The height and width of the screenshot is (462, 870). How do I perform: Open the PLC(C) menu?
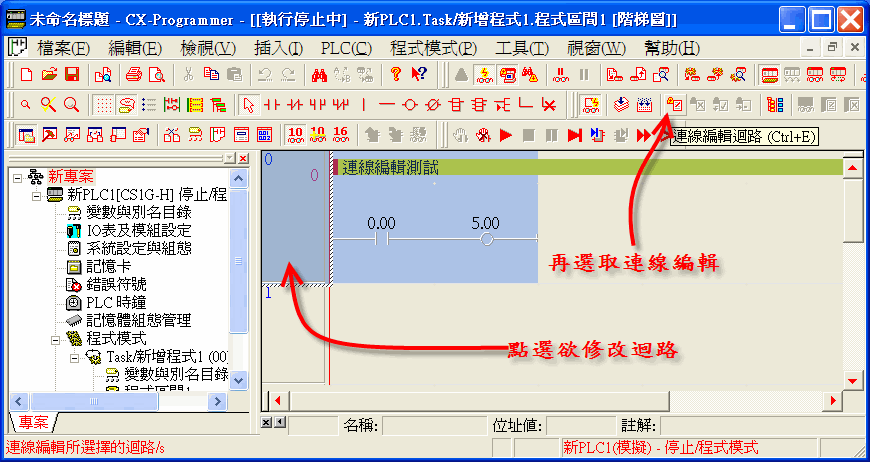click(346, 48)
